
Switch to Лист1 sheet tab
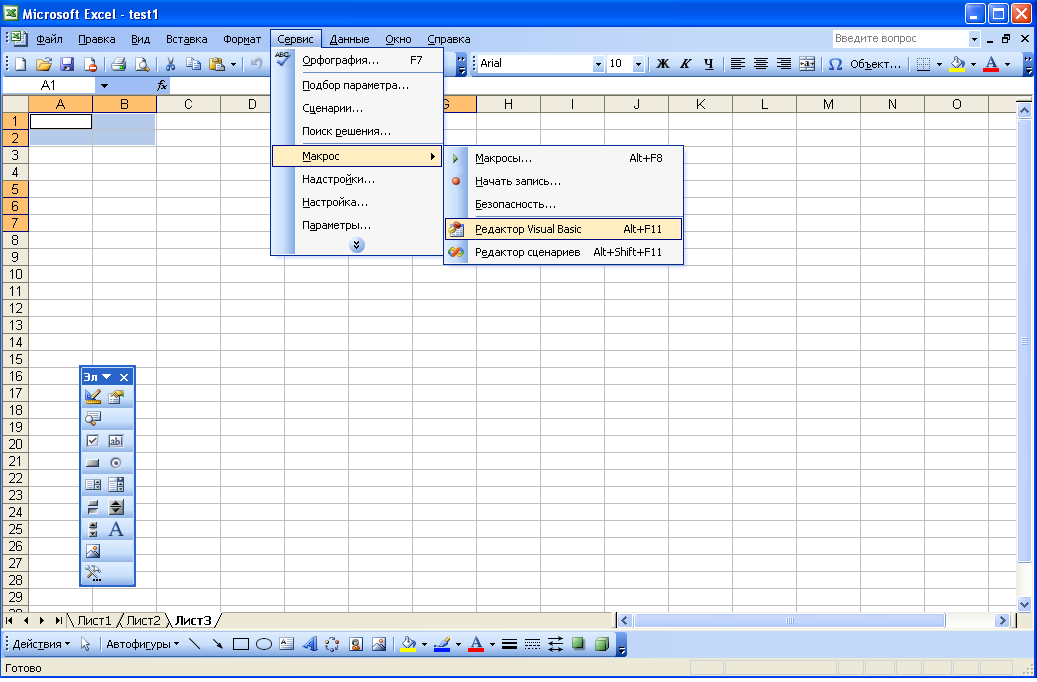click(95, 620)
